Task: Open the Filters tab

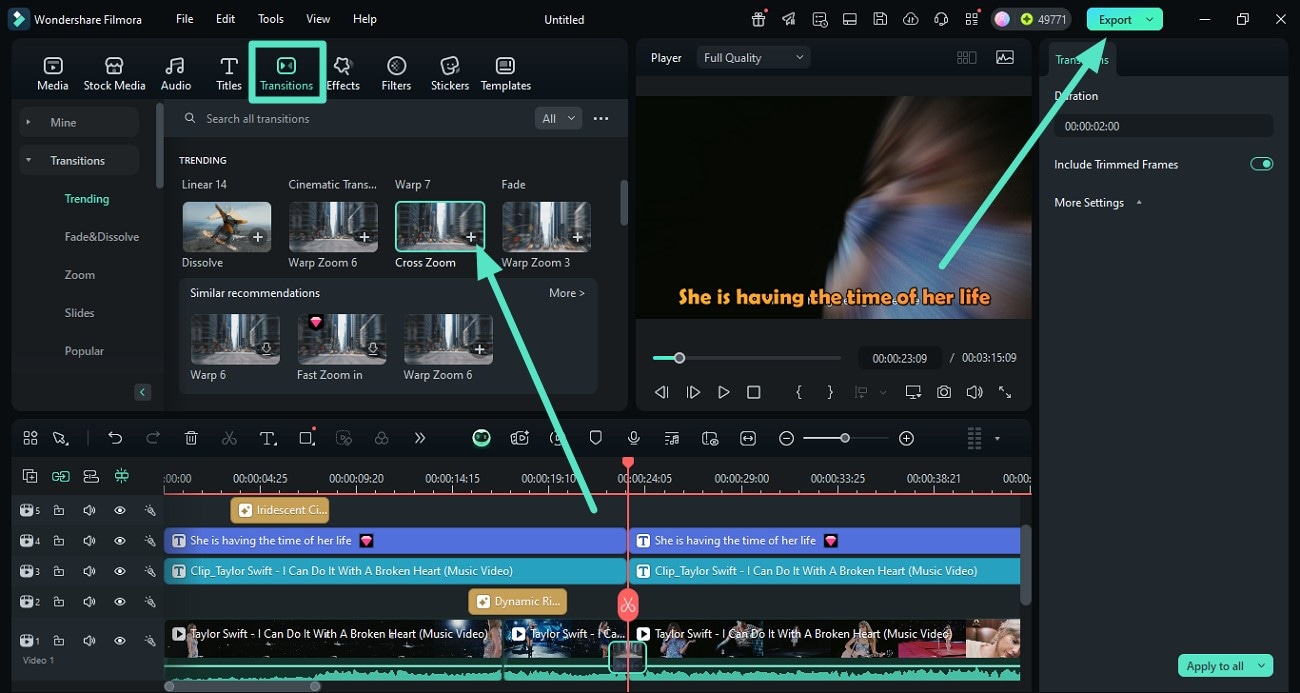Action: pos(396,74)
